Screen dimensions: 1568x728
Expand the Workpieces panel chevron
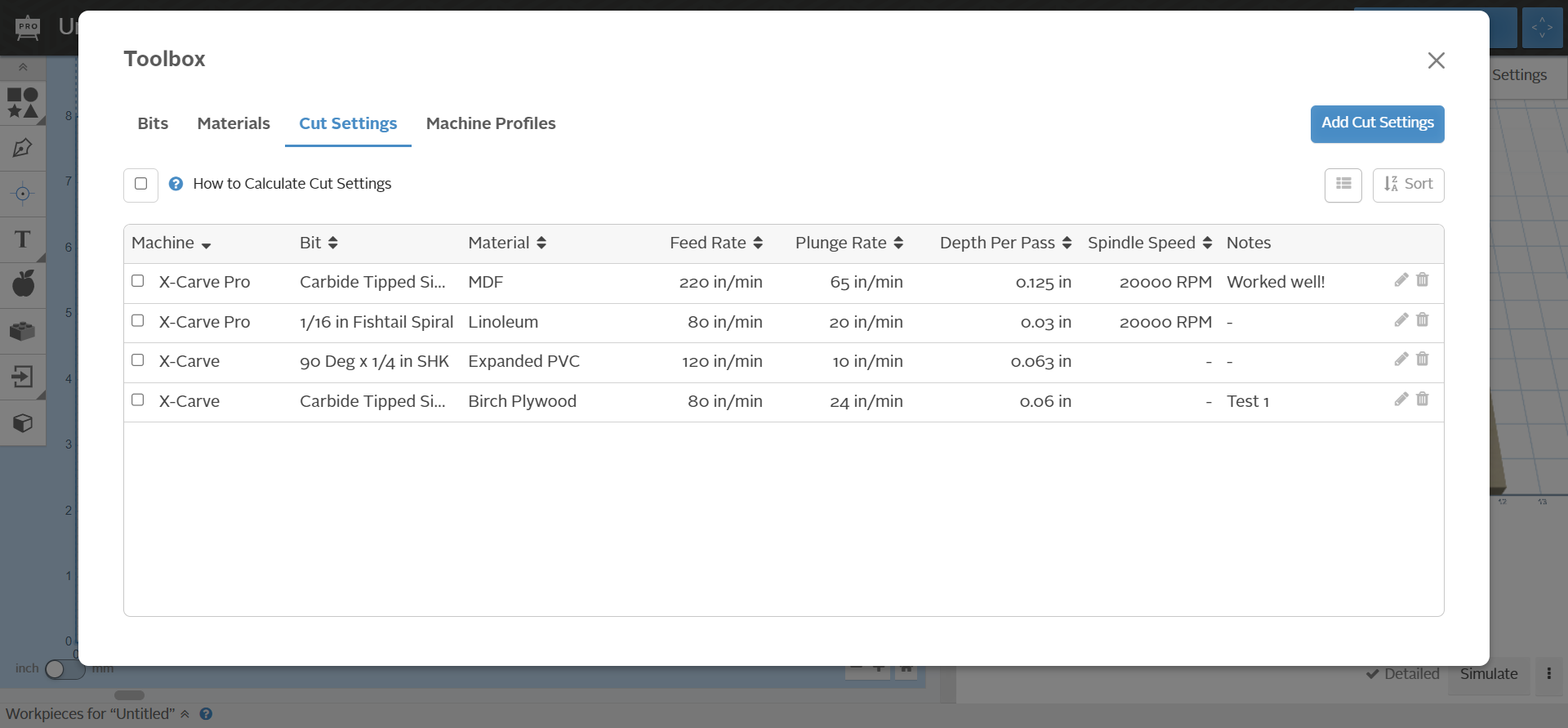pos(185,713)
